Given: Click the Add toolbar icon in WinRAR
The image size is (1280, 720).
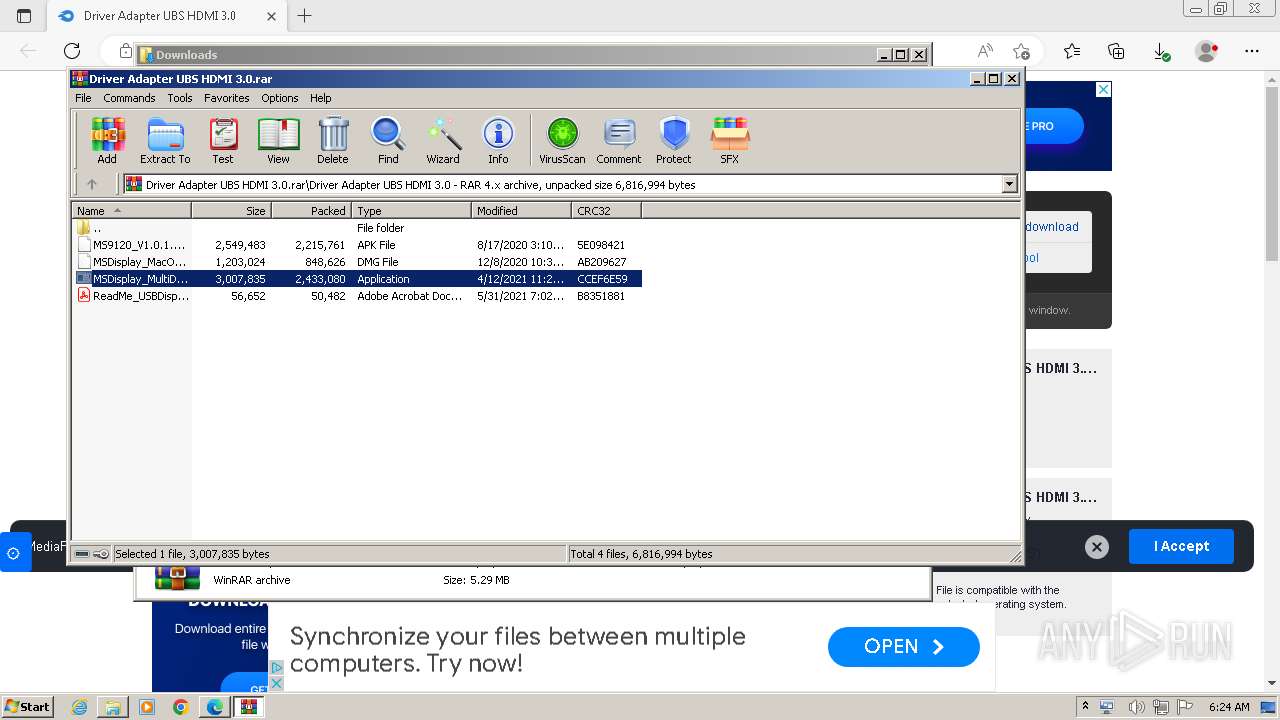Looking at the screenshot, I should 107,140.
